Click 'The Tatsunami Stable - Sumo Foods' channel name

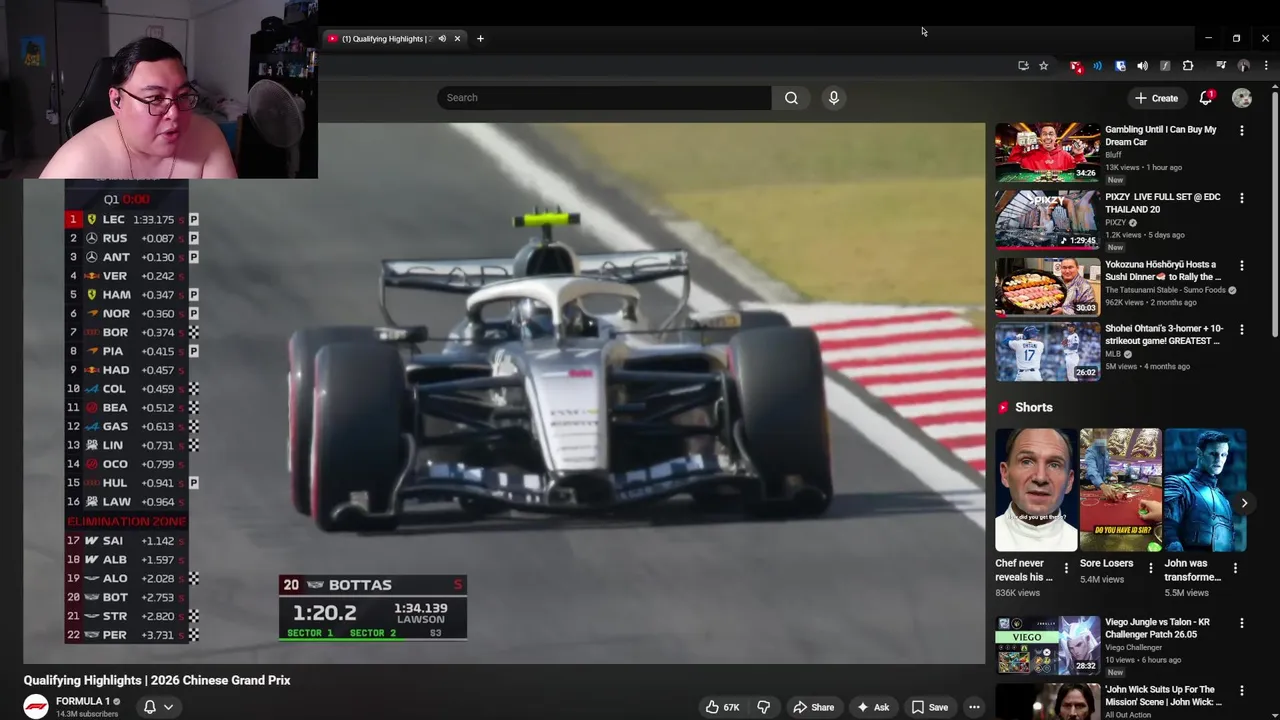1165,290
